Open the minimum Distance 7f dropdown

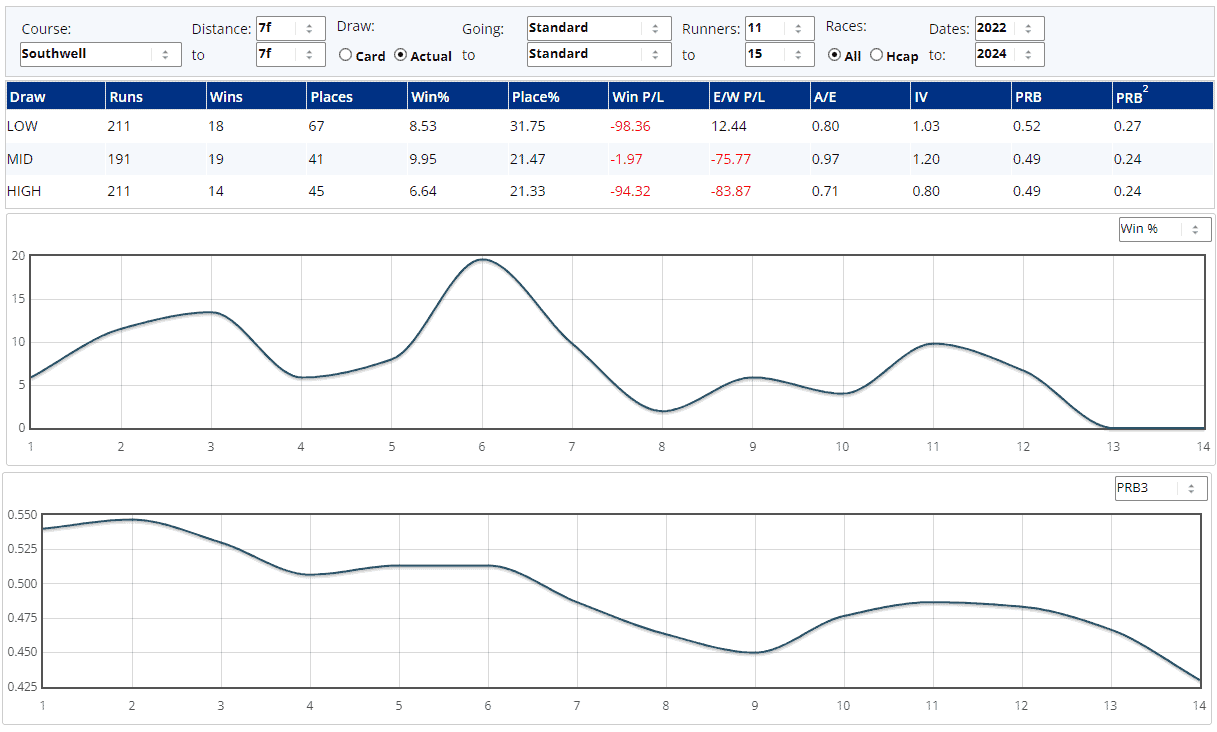pos(290,28)
